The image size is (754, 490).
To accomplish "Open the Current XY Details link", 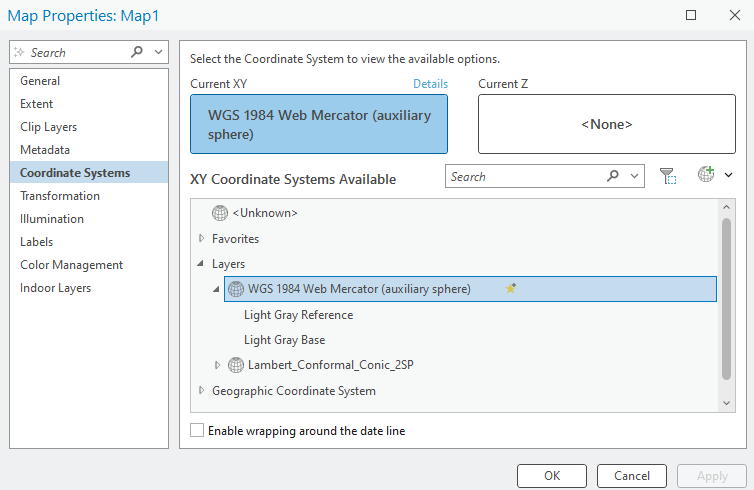I will pyautogui.click(x=430, y=84).
